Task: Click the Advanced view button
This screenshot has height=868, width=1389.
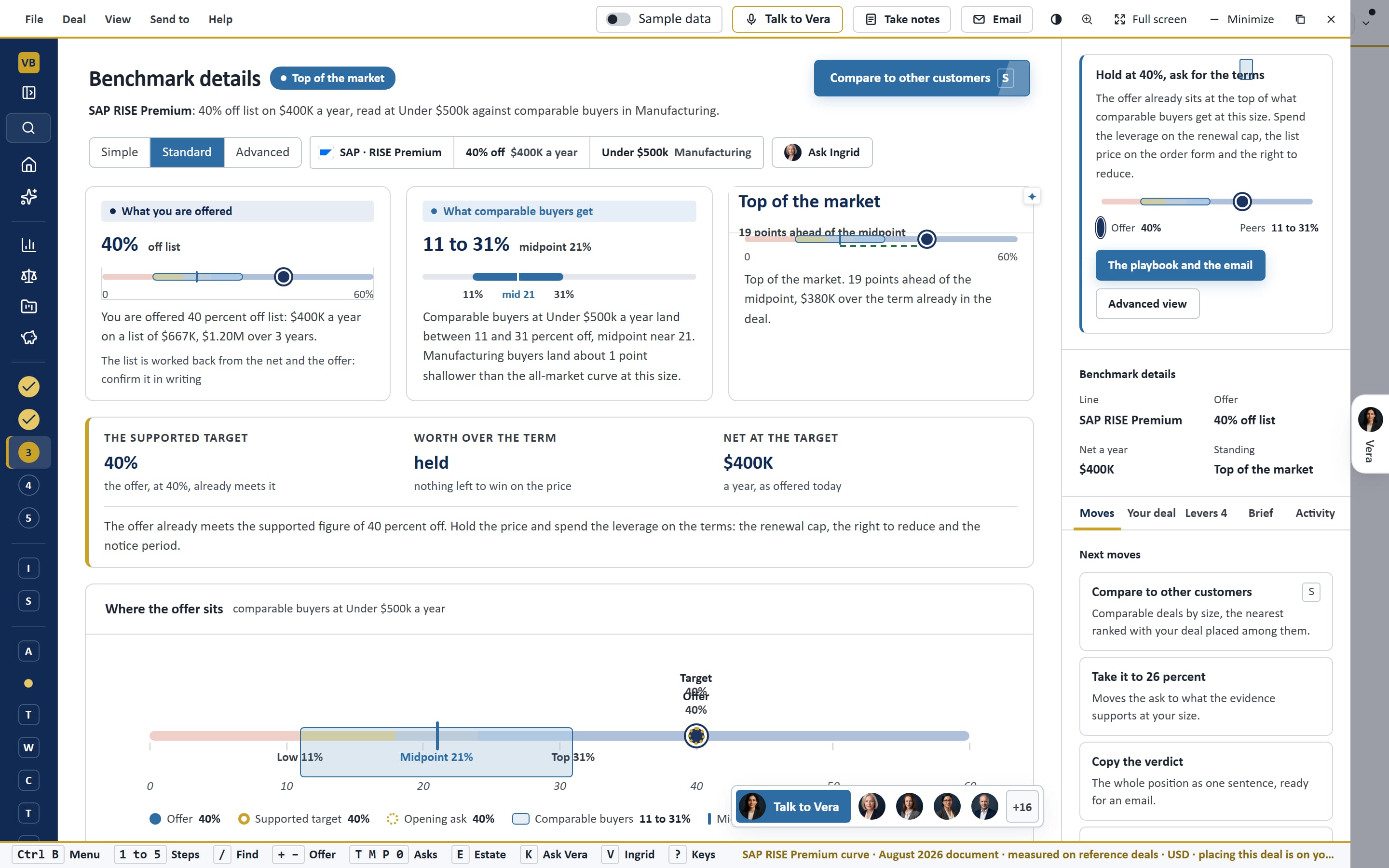Action: (1147, 304)
